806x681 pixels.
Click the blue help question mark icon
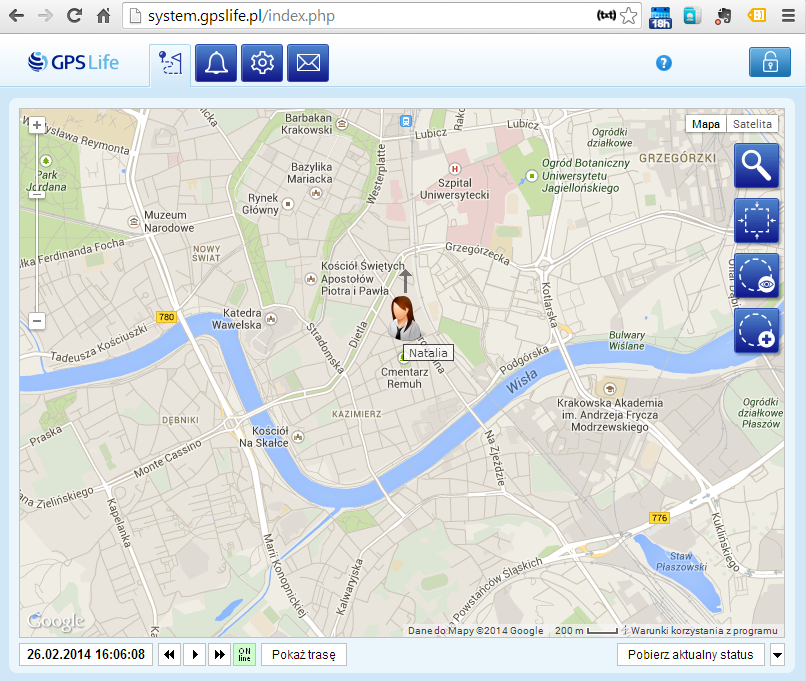click(x=663, y=63)
